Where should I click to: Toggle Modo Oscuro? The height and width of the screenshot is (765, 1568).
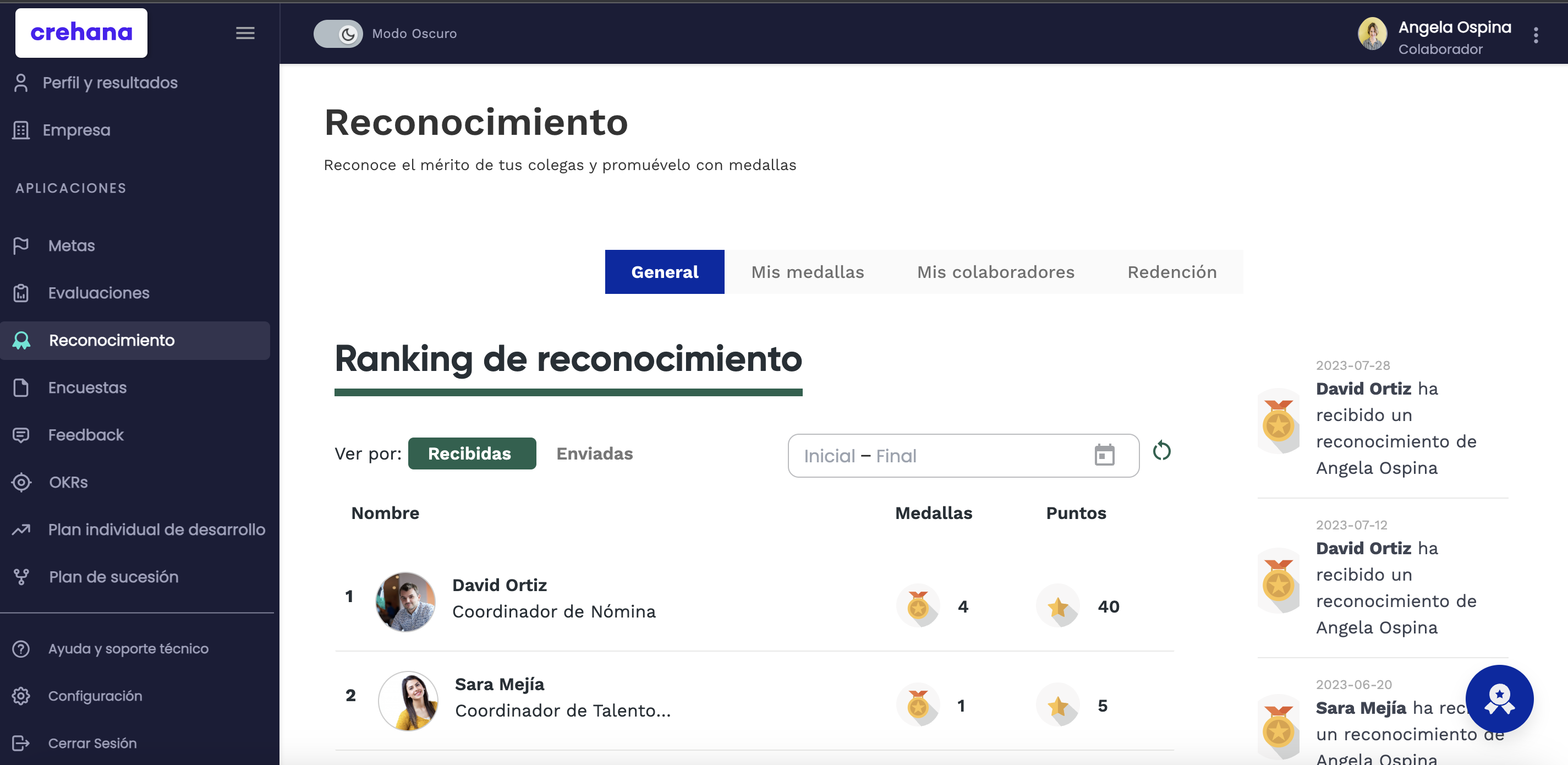(x=338, y=34)
